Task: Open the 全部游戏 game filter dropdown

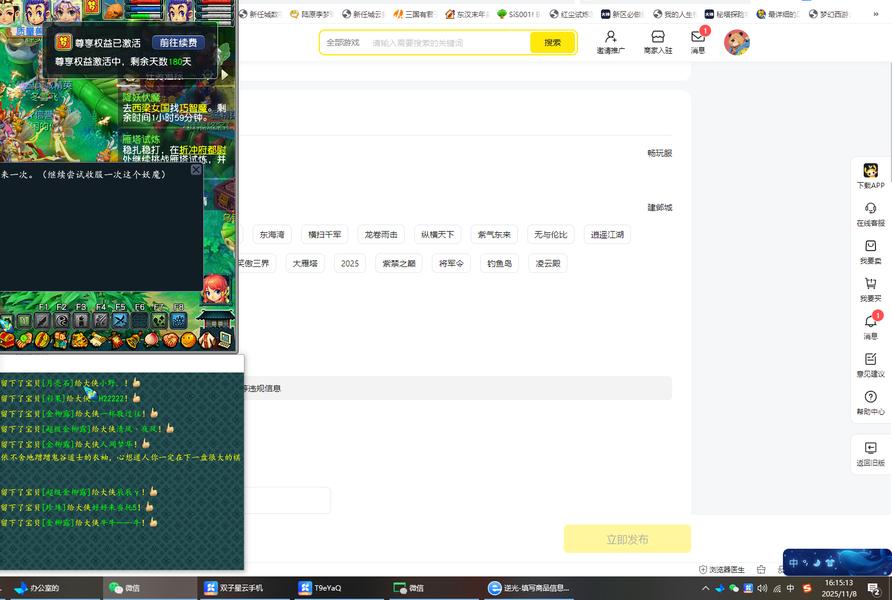Action: click(x=343, y=43)
